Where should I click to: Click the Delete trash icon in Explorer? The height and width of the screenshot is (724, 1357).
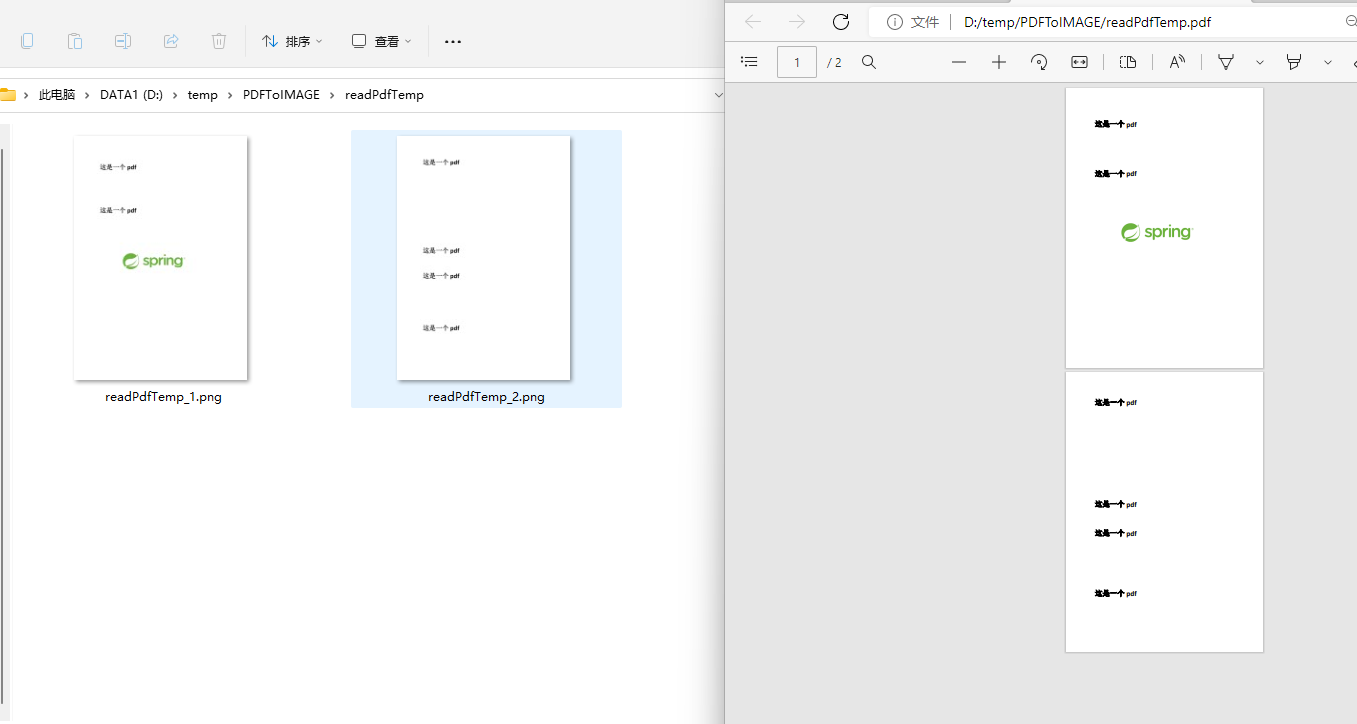click(219, 41)
